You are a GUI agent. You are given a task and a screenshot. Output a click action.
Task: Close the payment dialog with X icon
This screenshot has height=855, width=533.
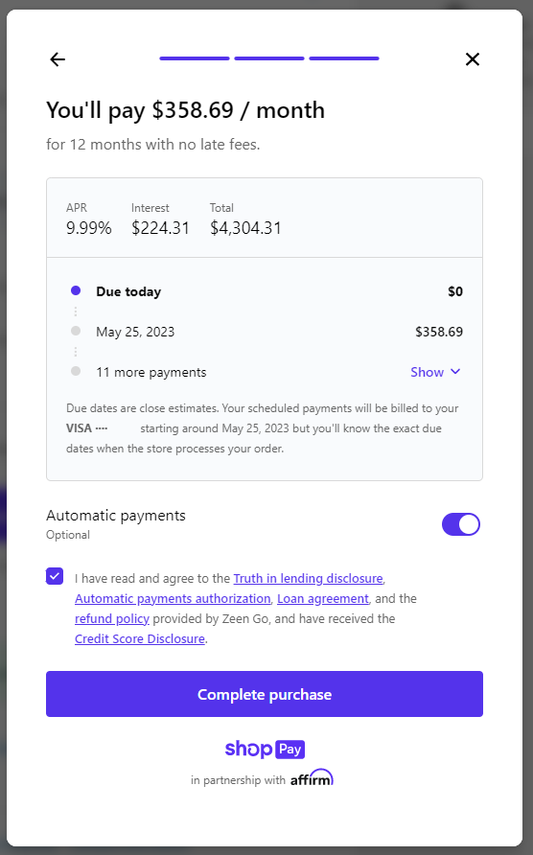pos(472,59)
